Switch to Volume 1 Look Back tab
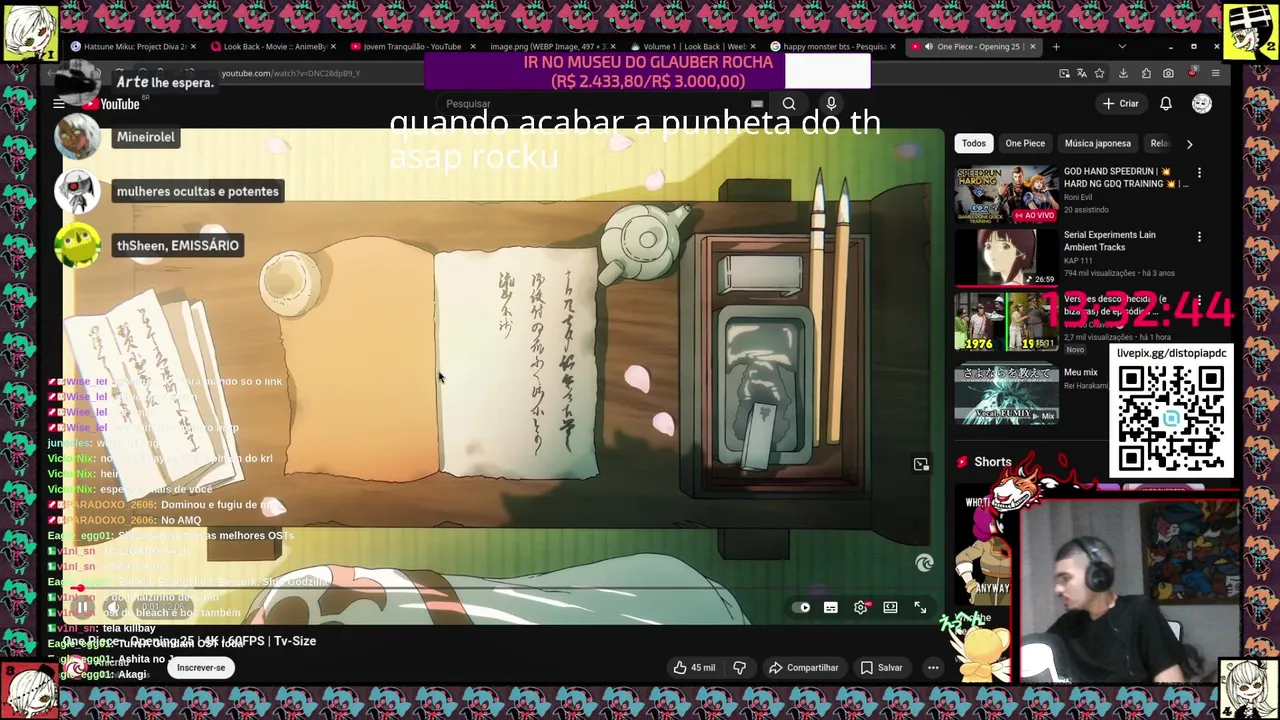The height and width of the screenshot is (720, 1280). (692, 46)
